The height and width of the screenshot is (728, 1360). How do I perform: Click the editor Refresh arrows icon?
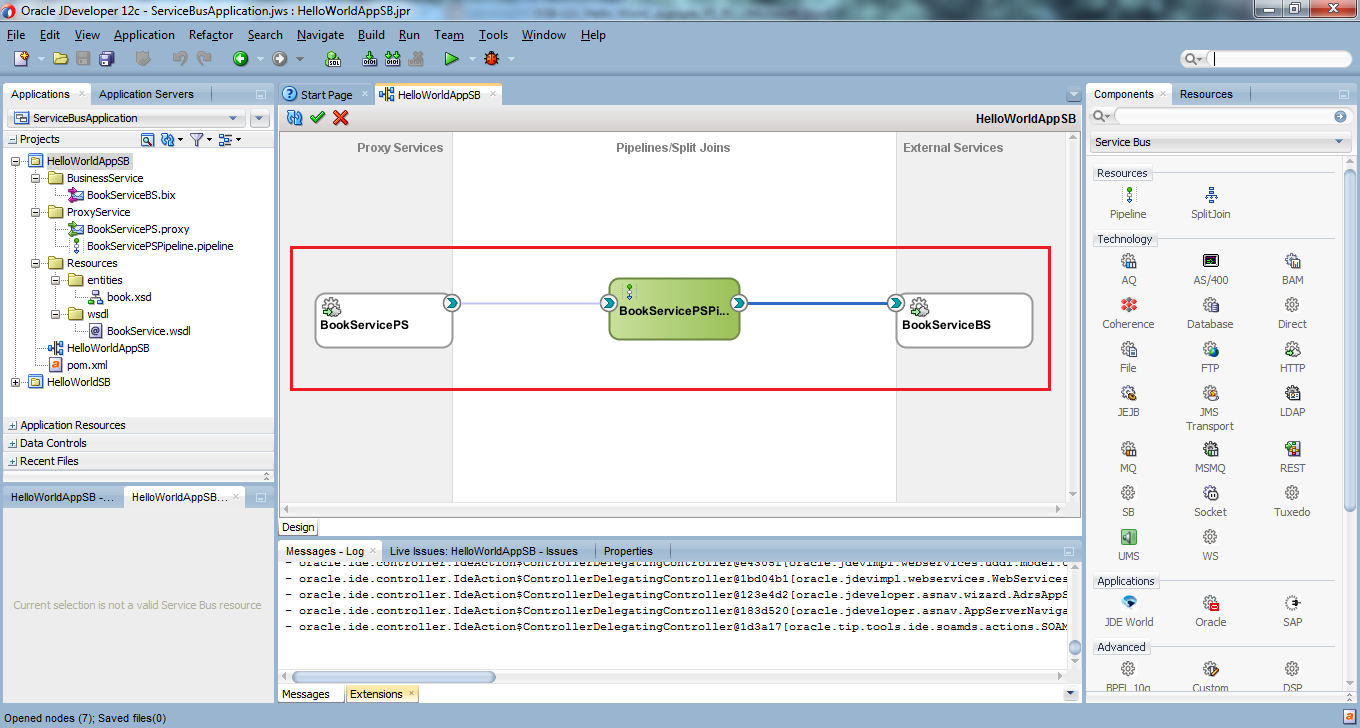(x=294, y=118)
